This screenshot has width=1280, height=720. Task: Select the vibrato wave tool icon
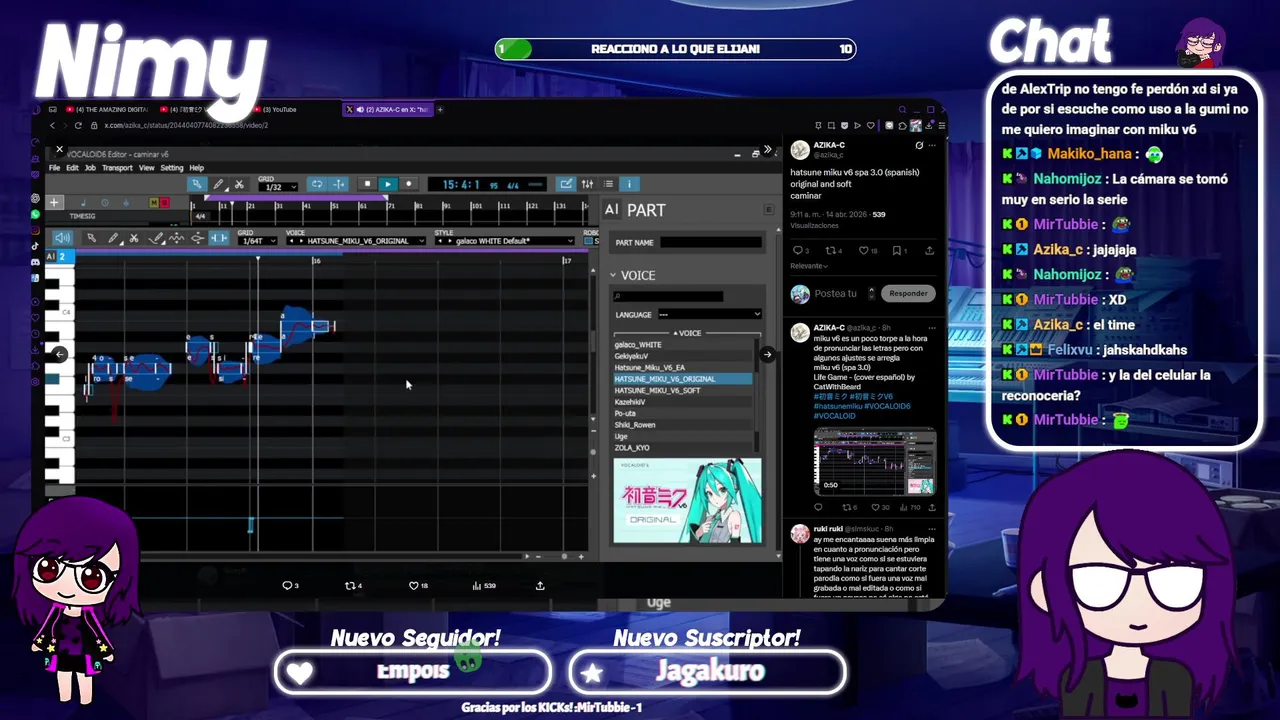(177, 238)
